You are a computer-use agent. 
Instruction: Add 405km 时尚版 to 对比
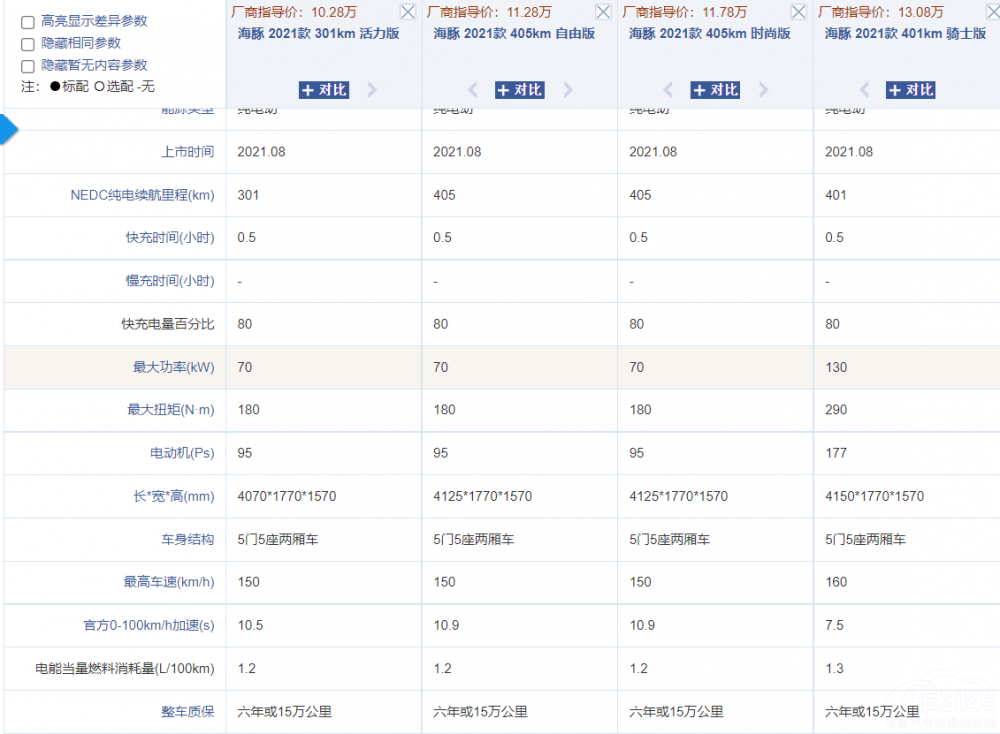tap(715, 90)
